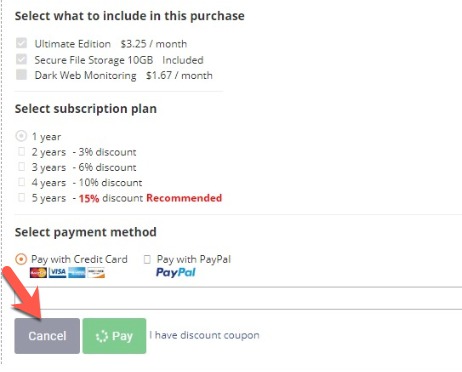This screenshot has width=462, height=372.
Task: Click the Discover card icon
Action: click(x=96, y=273)
